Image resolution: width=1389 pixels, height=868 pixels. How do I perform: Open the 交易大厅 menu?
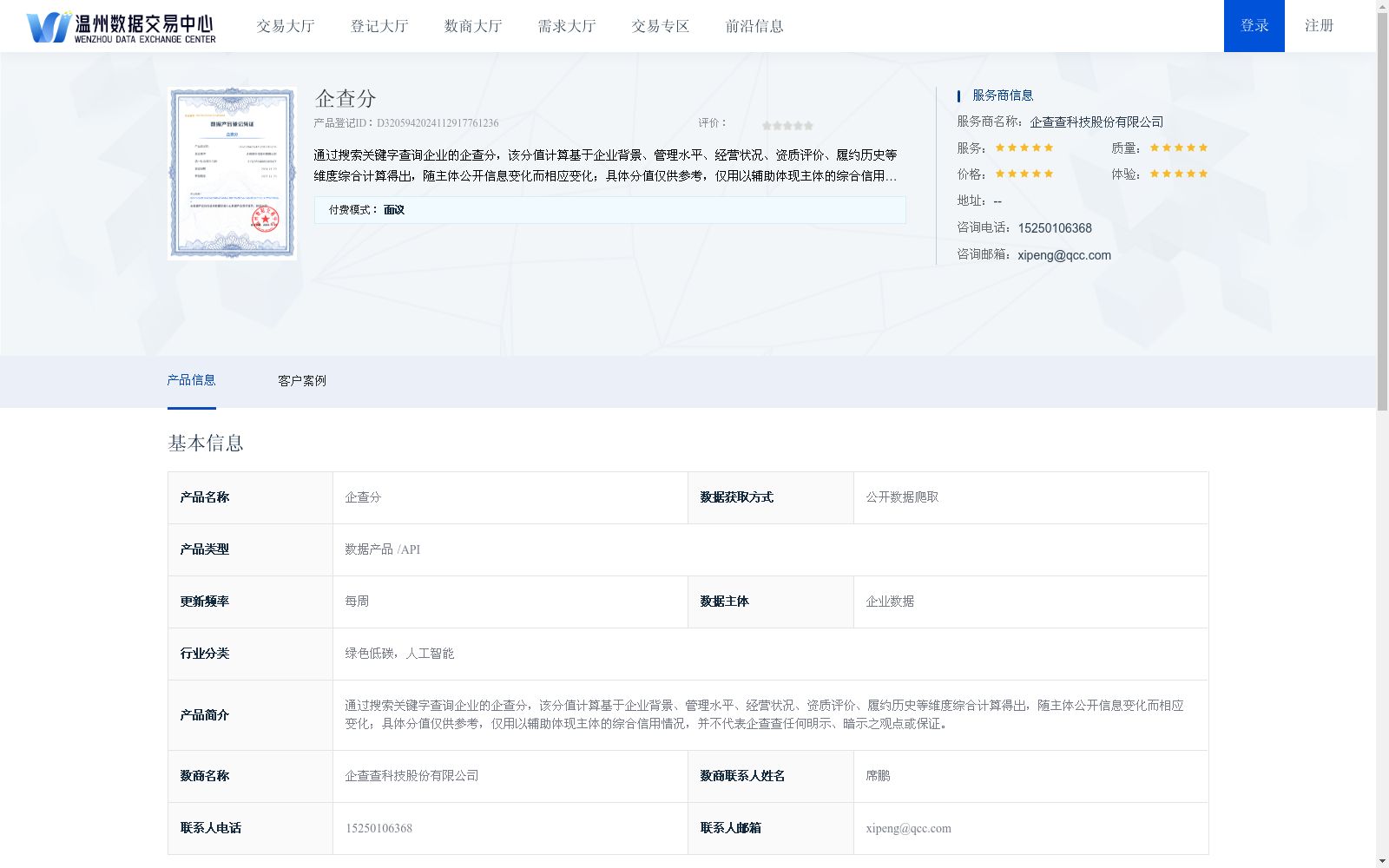[285, 26]
